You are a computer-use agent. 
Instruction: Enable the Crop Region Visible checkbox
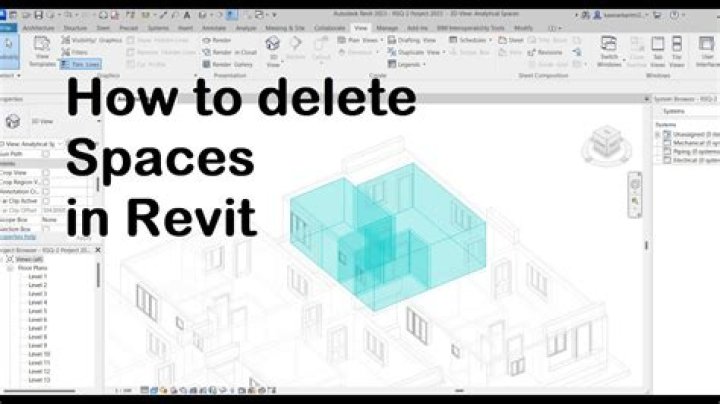[46, 181]
